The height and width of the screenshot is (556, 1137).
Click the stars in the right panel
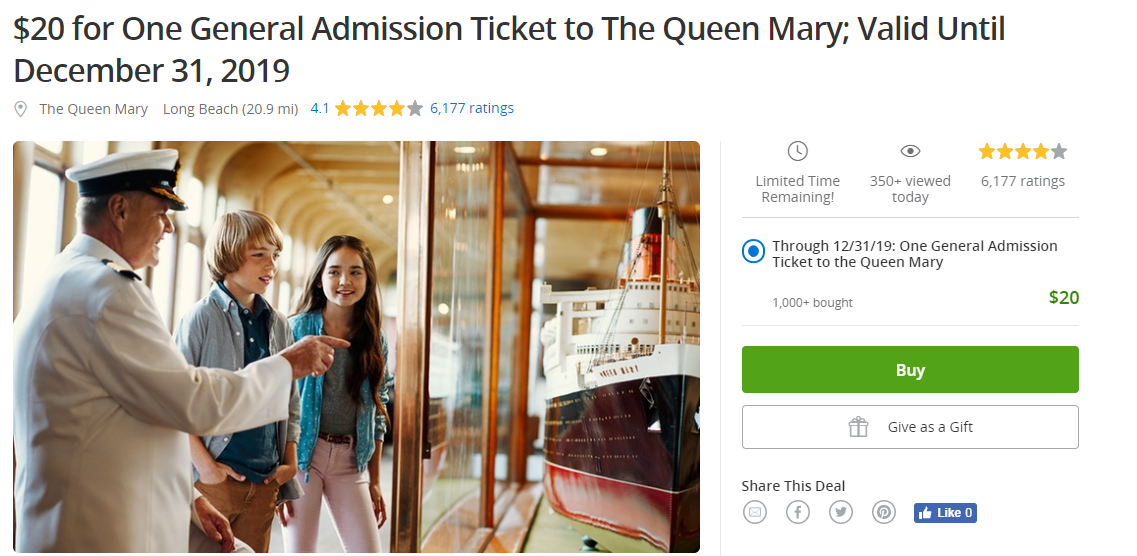point(1022,152)
